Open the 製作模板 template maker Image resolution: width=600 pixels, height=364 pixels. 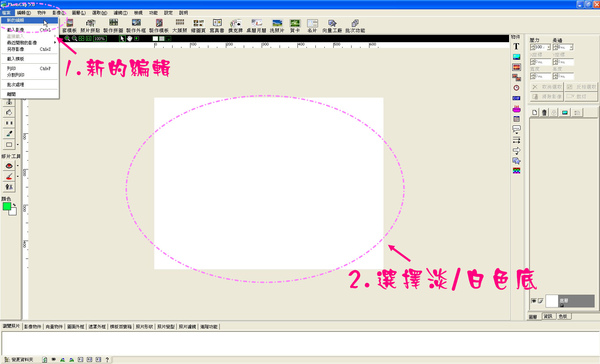pos(159,26)
